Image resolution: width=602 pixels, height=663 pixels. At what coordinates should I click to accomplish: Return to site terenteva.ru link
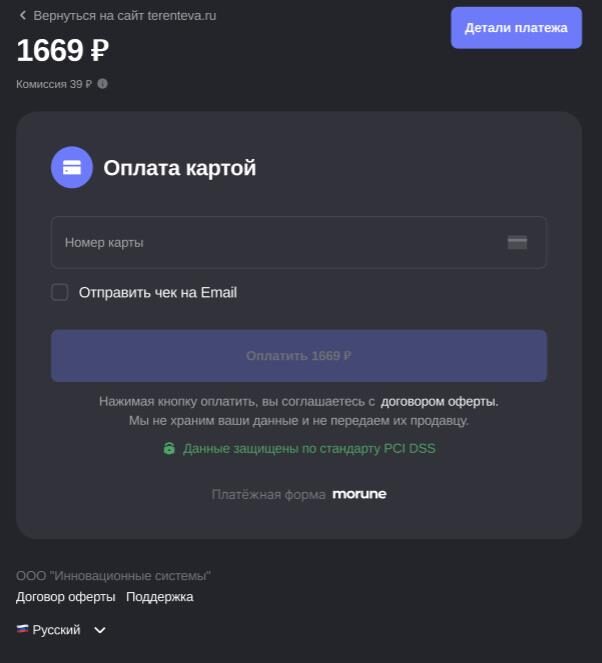click(x=124, y=16)
